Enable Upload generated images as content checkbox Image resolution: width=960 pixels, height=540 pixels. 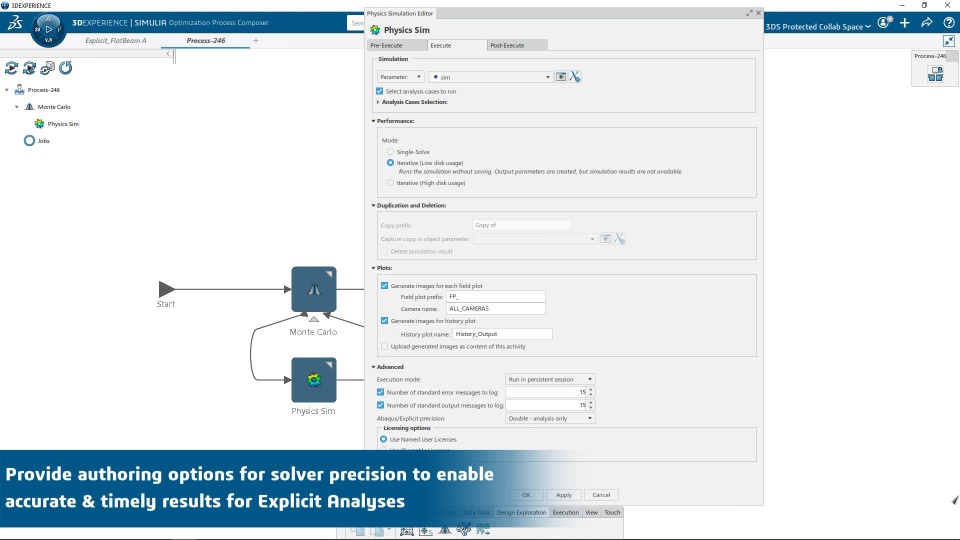pos(384,346)
